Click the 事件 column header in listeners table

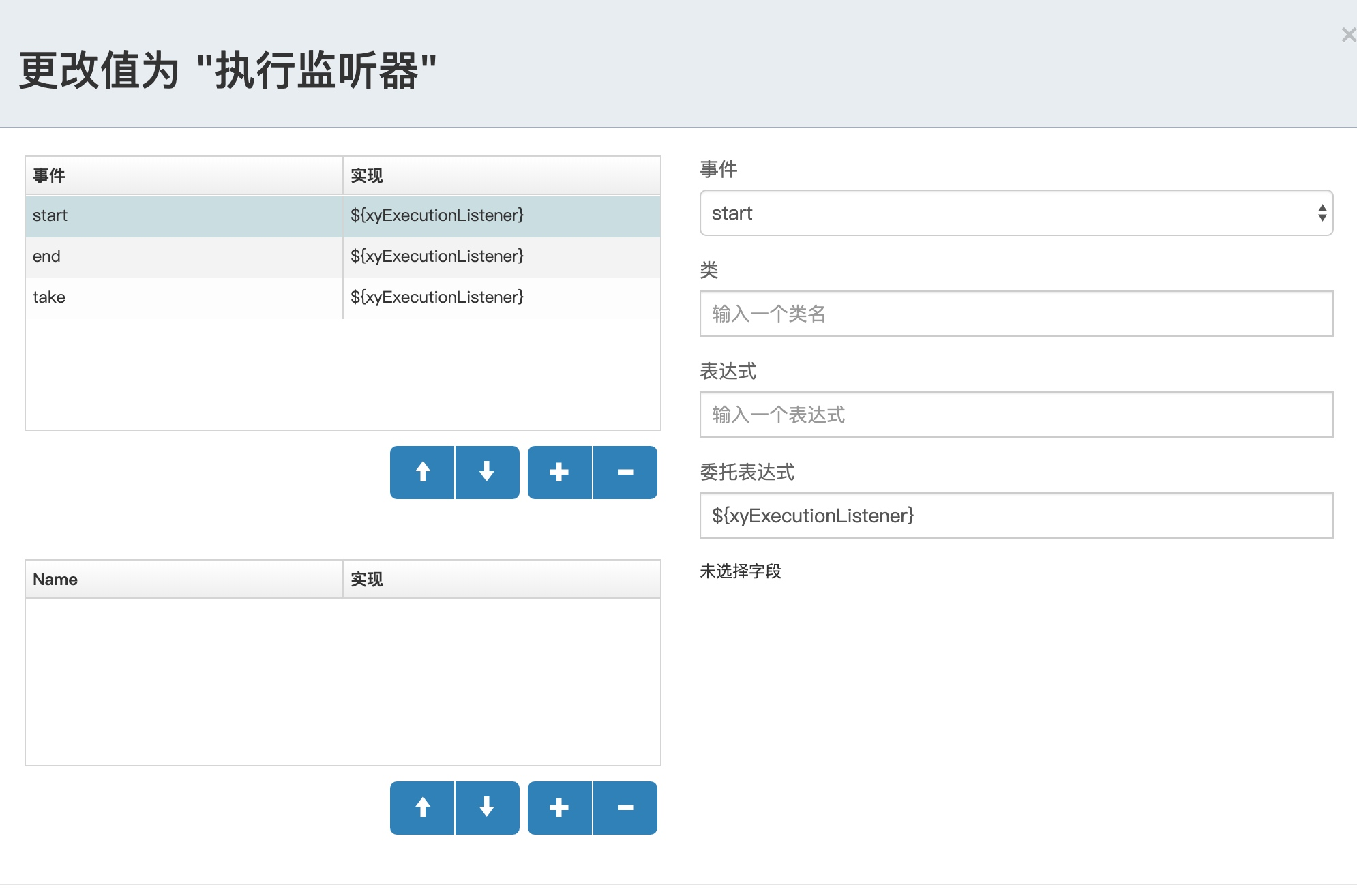[x=184, y=176]
